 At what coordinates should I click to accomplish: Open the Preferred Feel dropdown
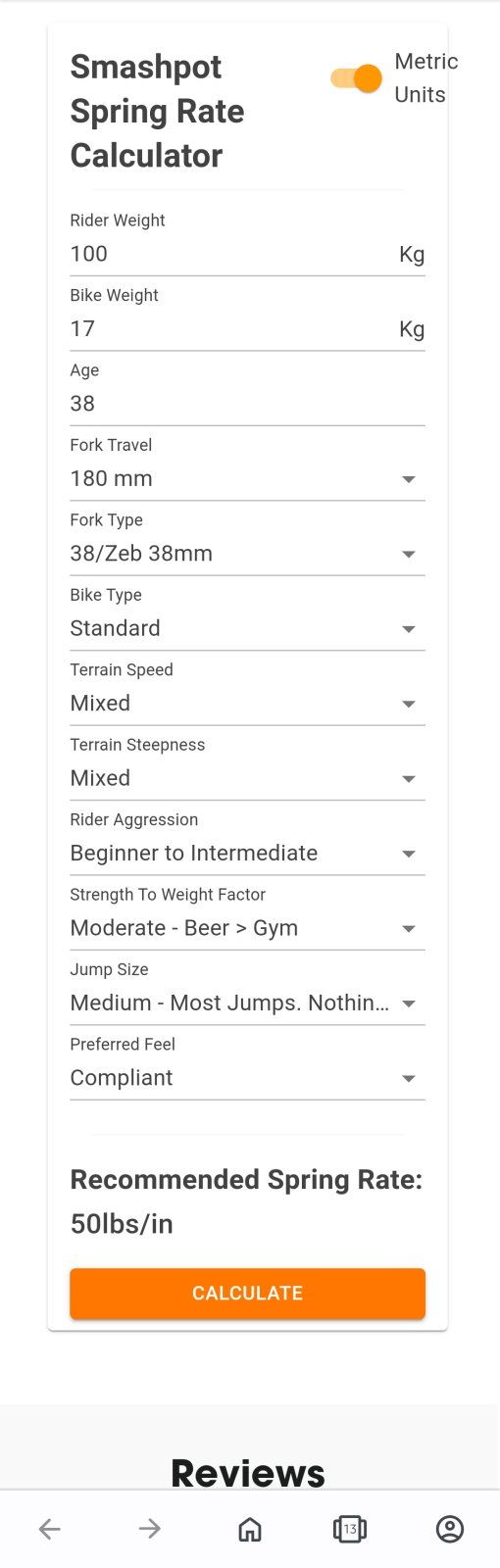coord(247,1078)
